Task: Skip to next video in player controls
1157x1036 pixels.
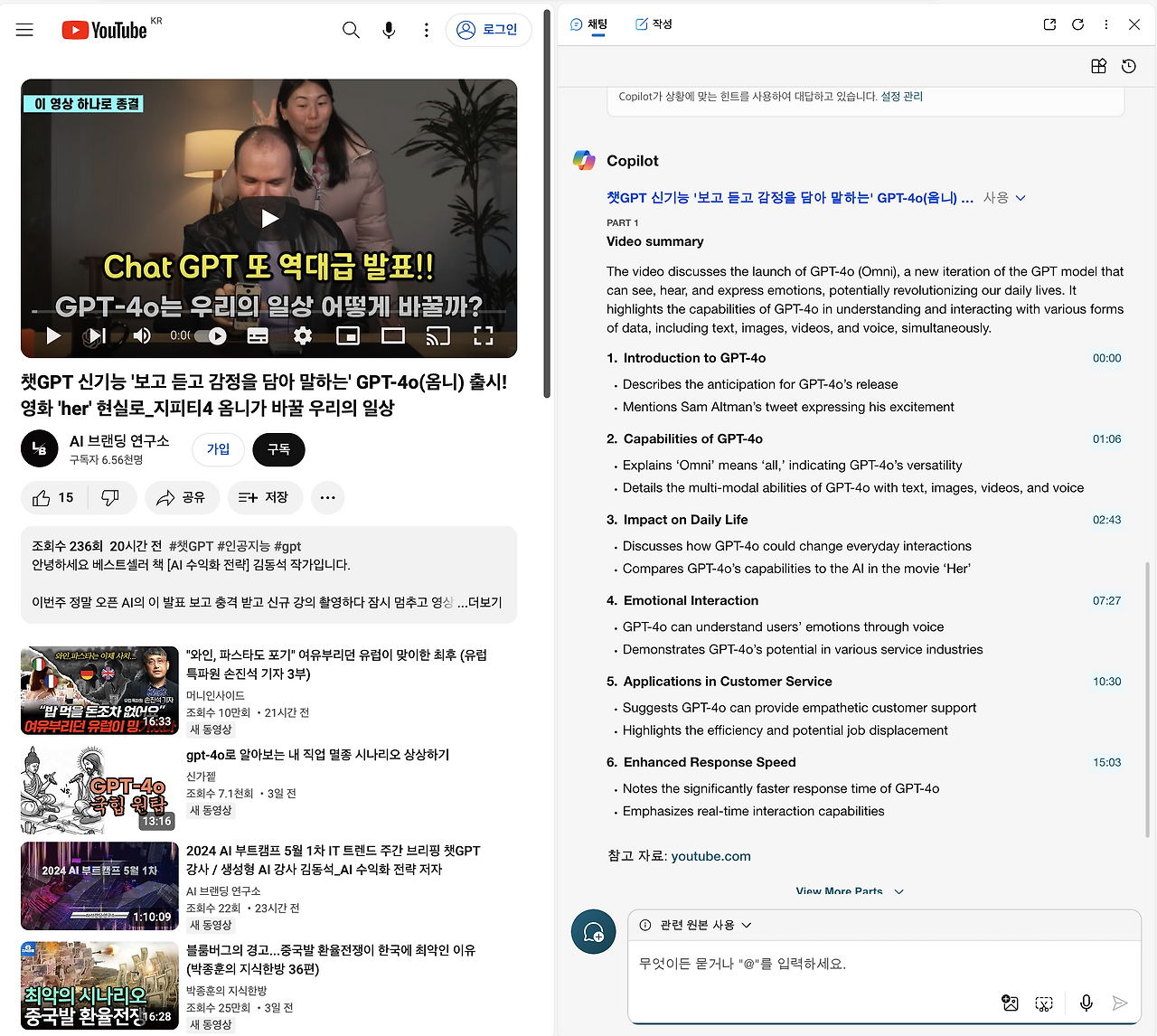Action: pos(97,336)
